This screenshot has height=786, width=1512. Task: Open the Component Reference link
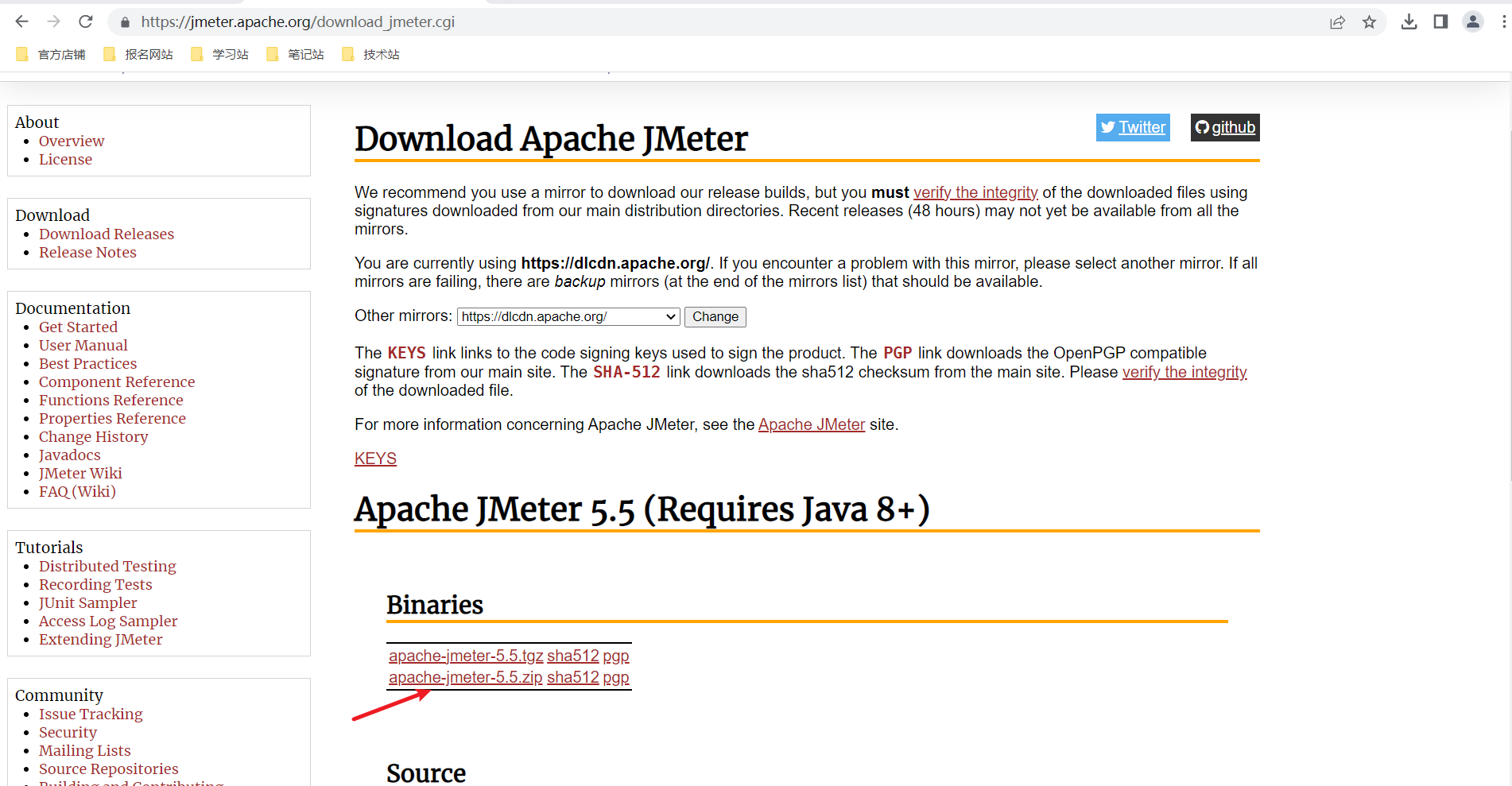click(117, 381)
